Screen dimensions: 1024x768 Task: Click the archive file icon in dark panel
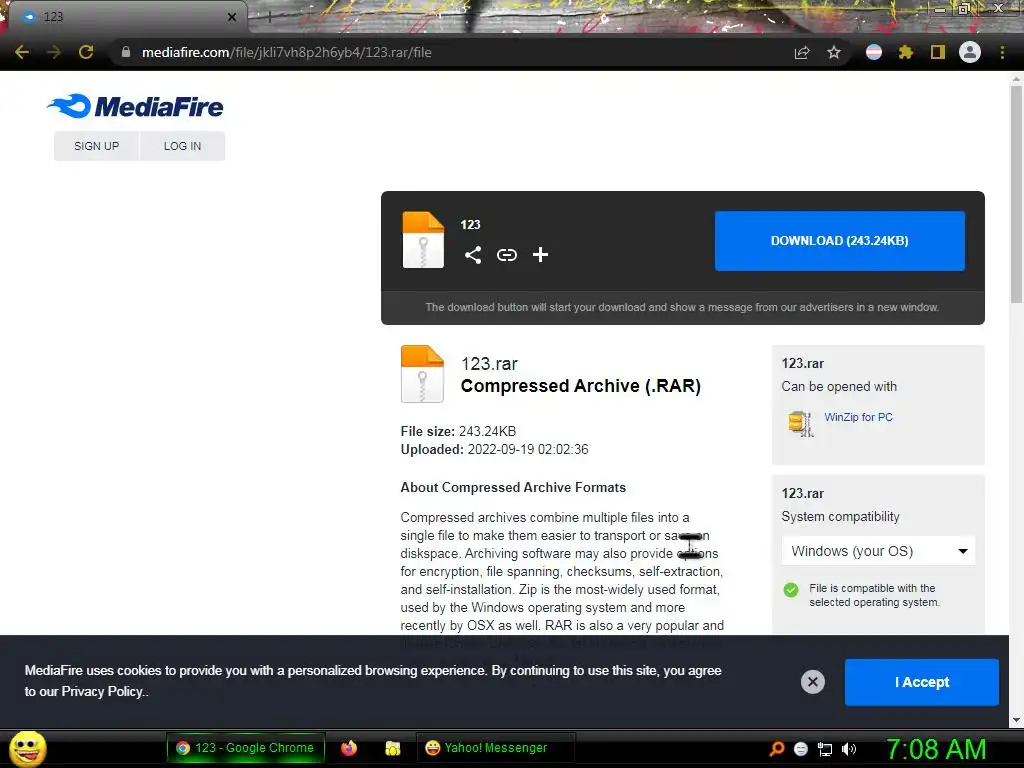(x=423, y=240)
